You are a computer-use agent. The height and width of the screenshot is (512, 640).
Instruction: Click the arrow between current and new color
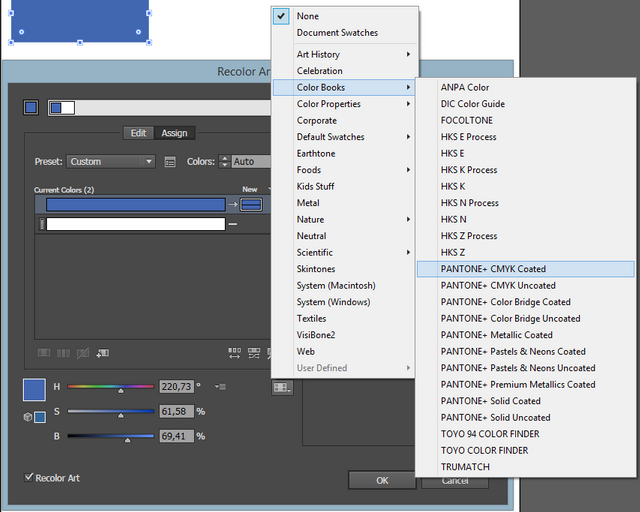coord(233,204)
